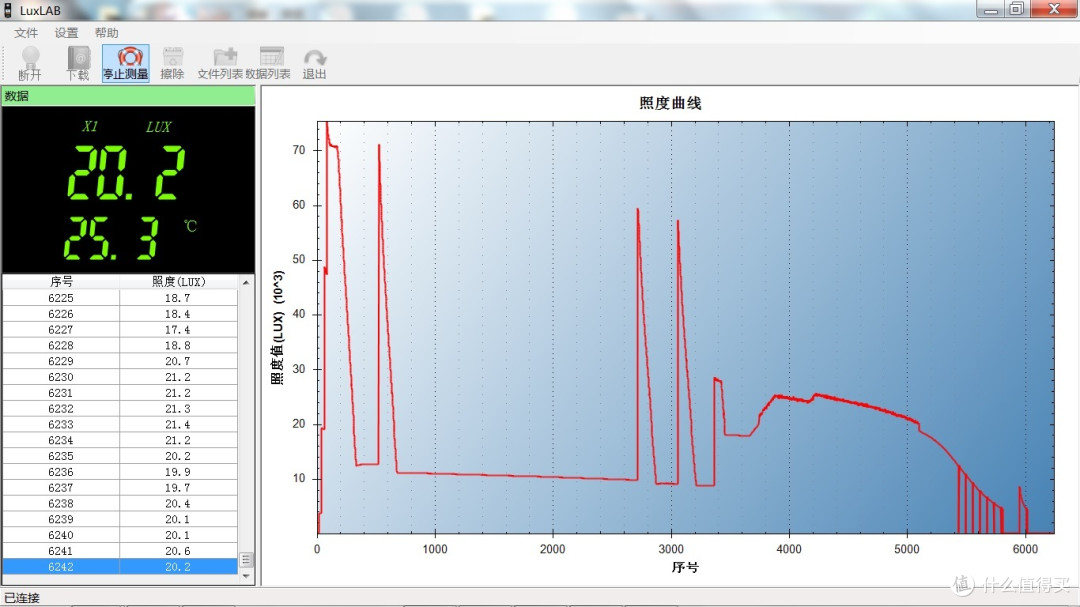This screenshot has height=607, width=1080.
Task: Select table row 6235
Action: point(120,456)
